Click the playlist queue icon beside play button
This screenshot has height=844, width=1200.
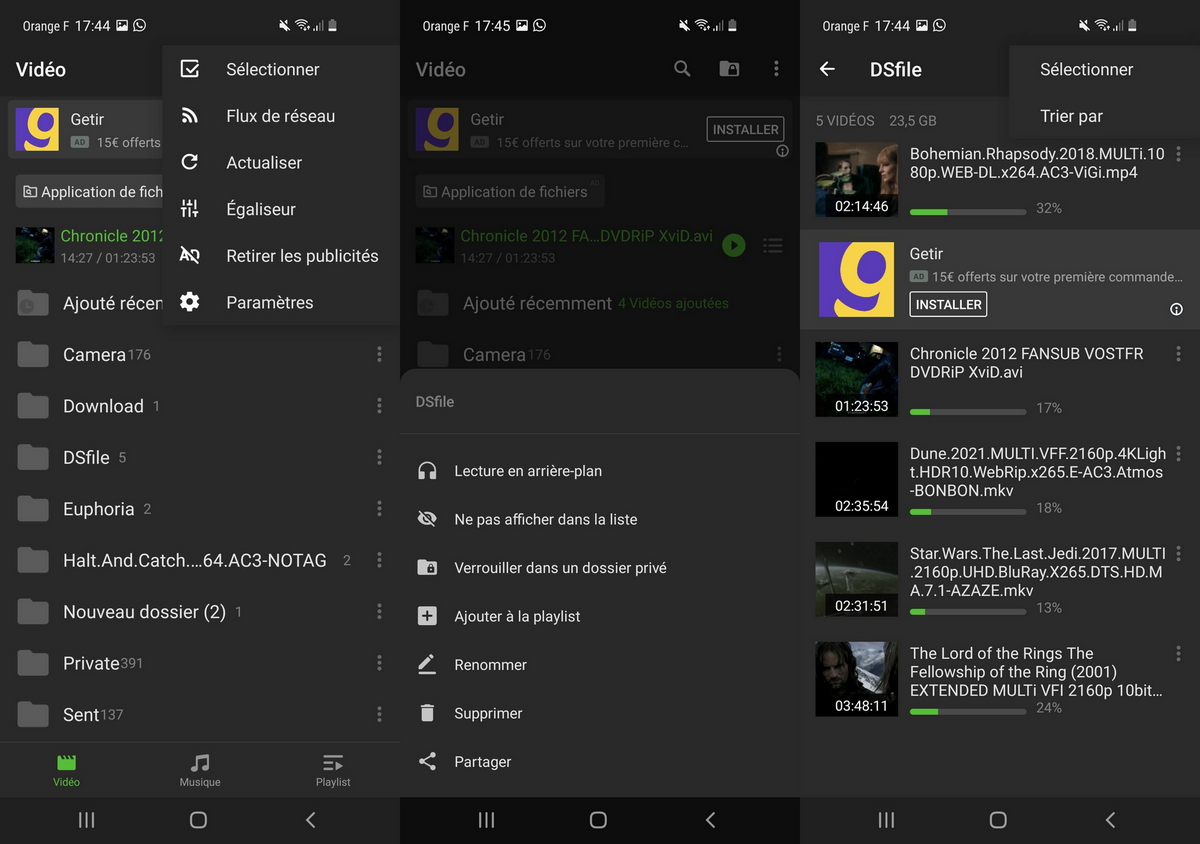(x=772, y=245)
